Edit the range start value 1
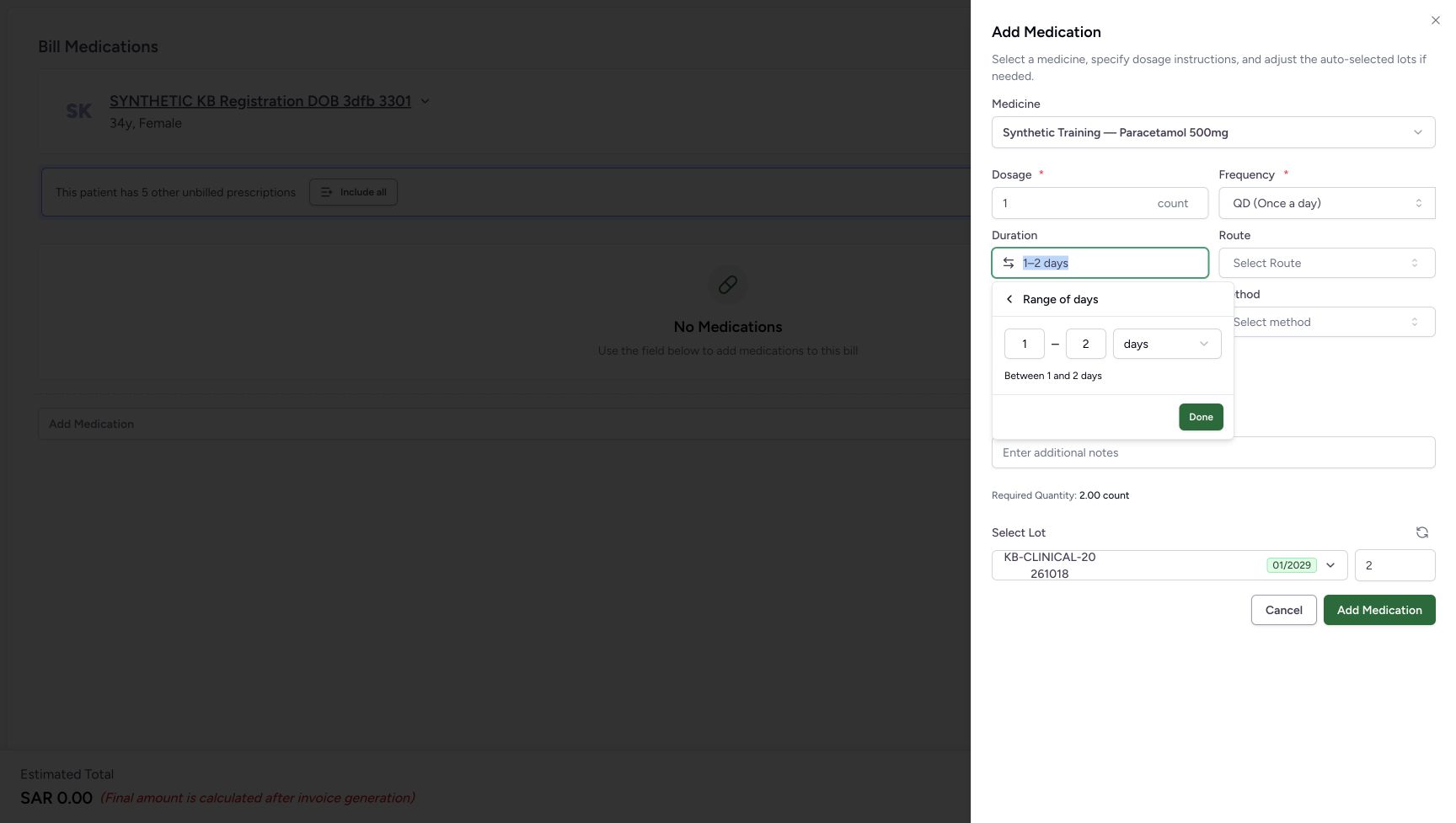Viewport: 1456px width, 823px height. point(1024,344)
